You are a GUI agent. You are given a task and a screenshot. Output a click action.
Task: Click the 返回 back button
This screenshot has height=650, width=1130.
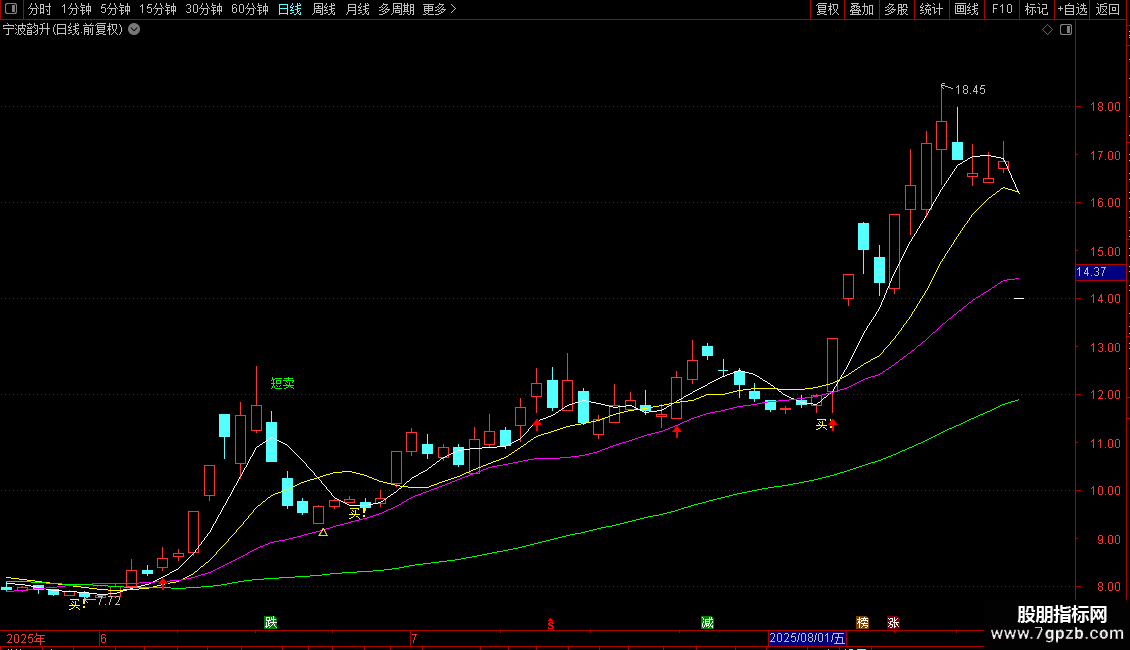click(x=1108, y=9)
